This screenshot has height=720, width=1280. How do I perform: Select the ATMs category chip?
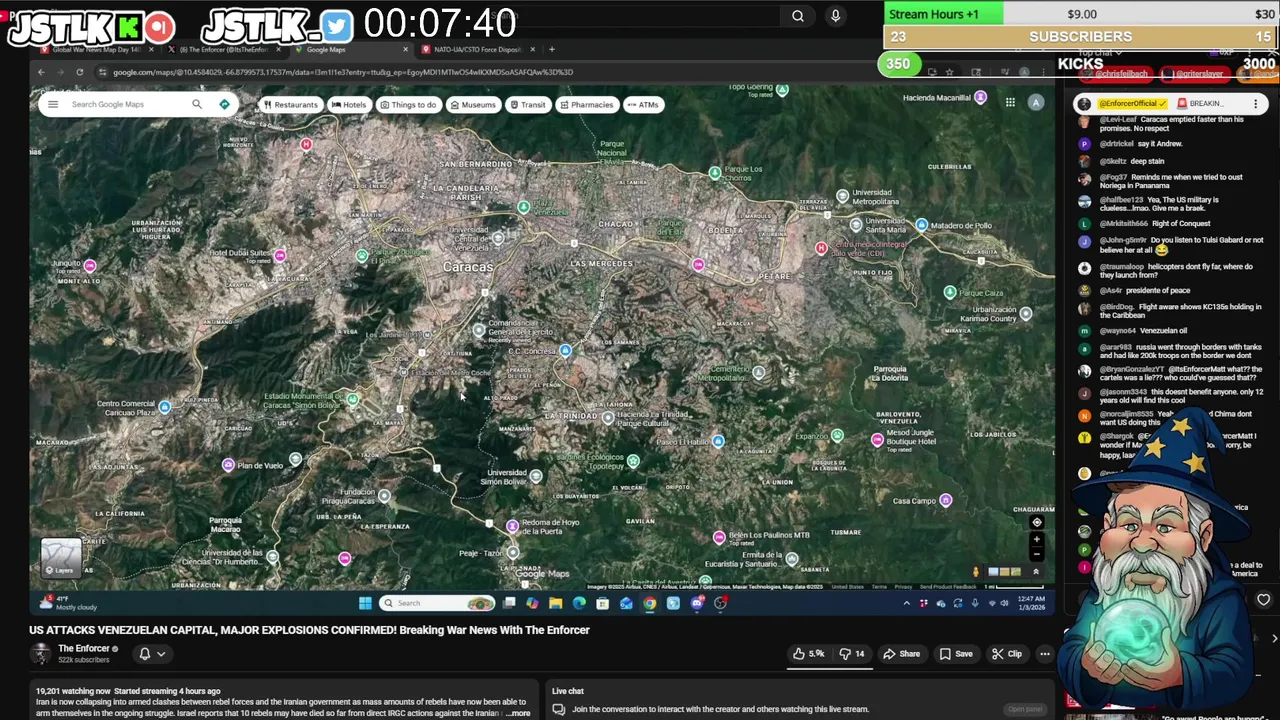(642, 104)
